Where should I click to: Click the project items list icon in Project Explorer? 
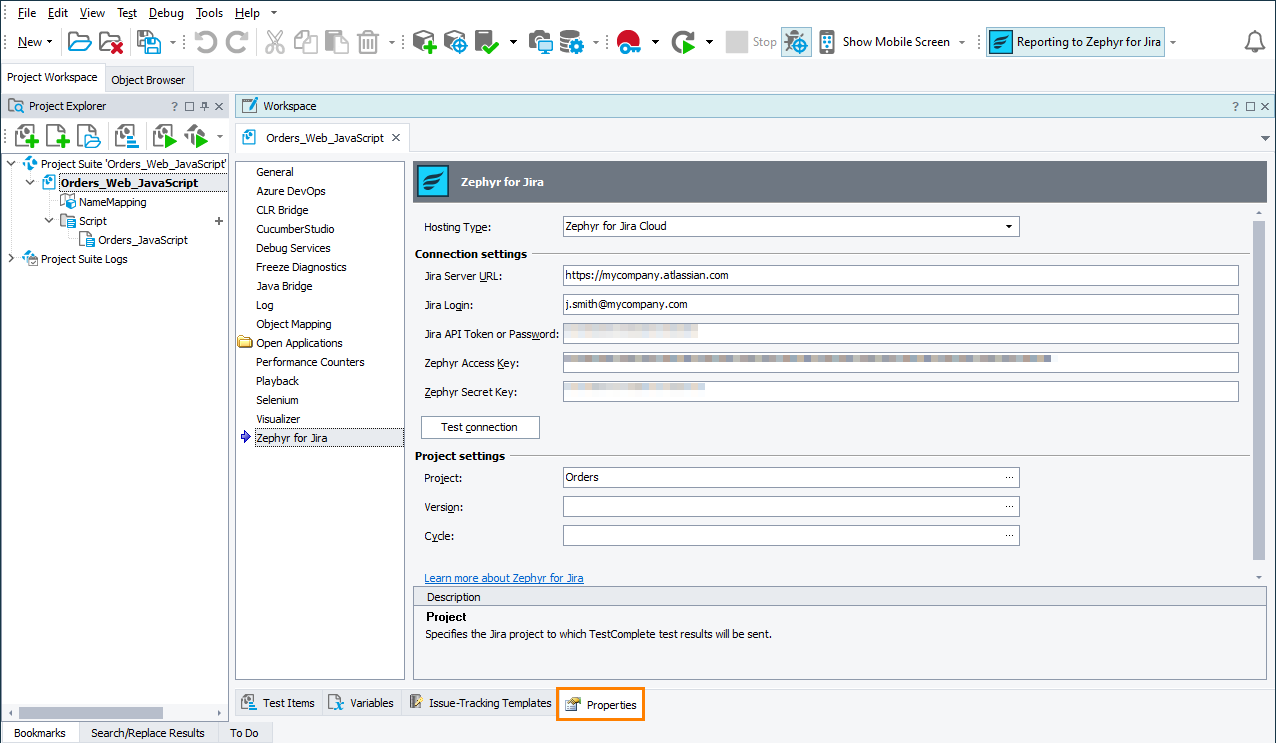tap(126, 136)
